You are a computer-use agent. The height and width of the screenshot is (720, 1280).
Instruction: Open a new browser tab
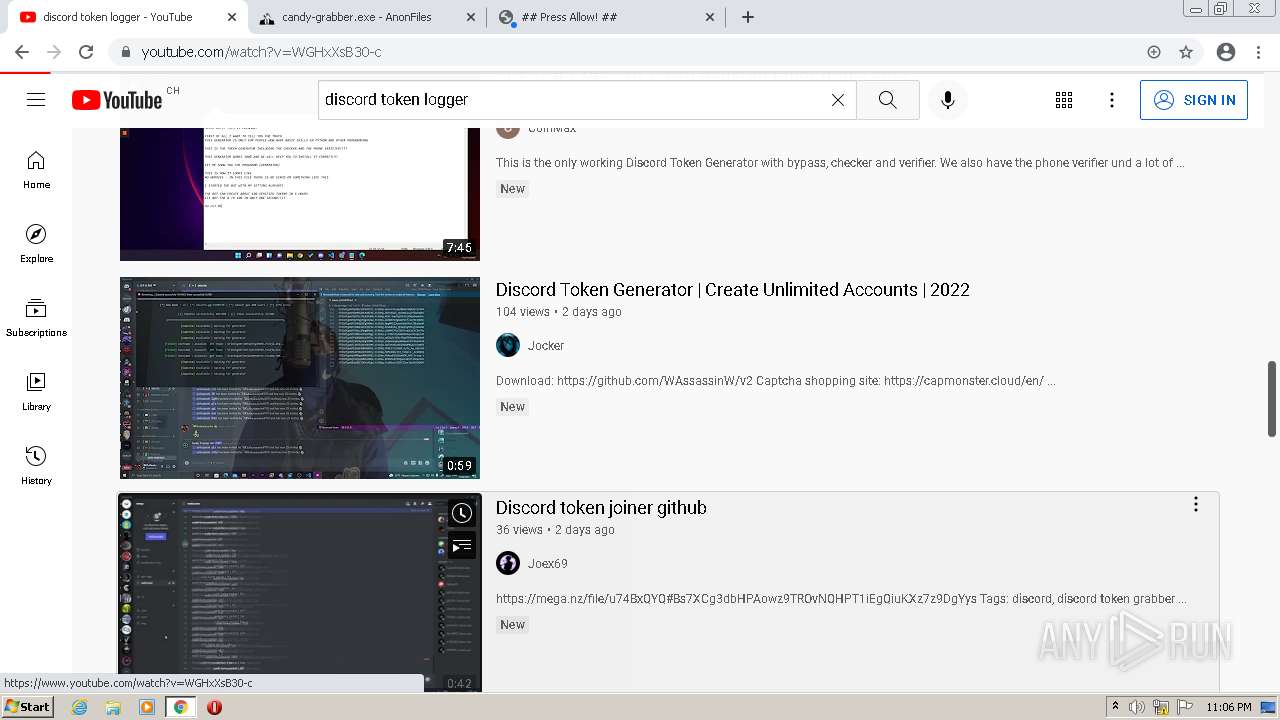click(748, 17)
